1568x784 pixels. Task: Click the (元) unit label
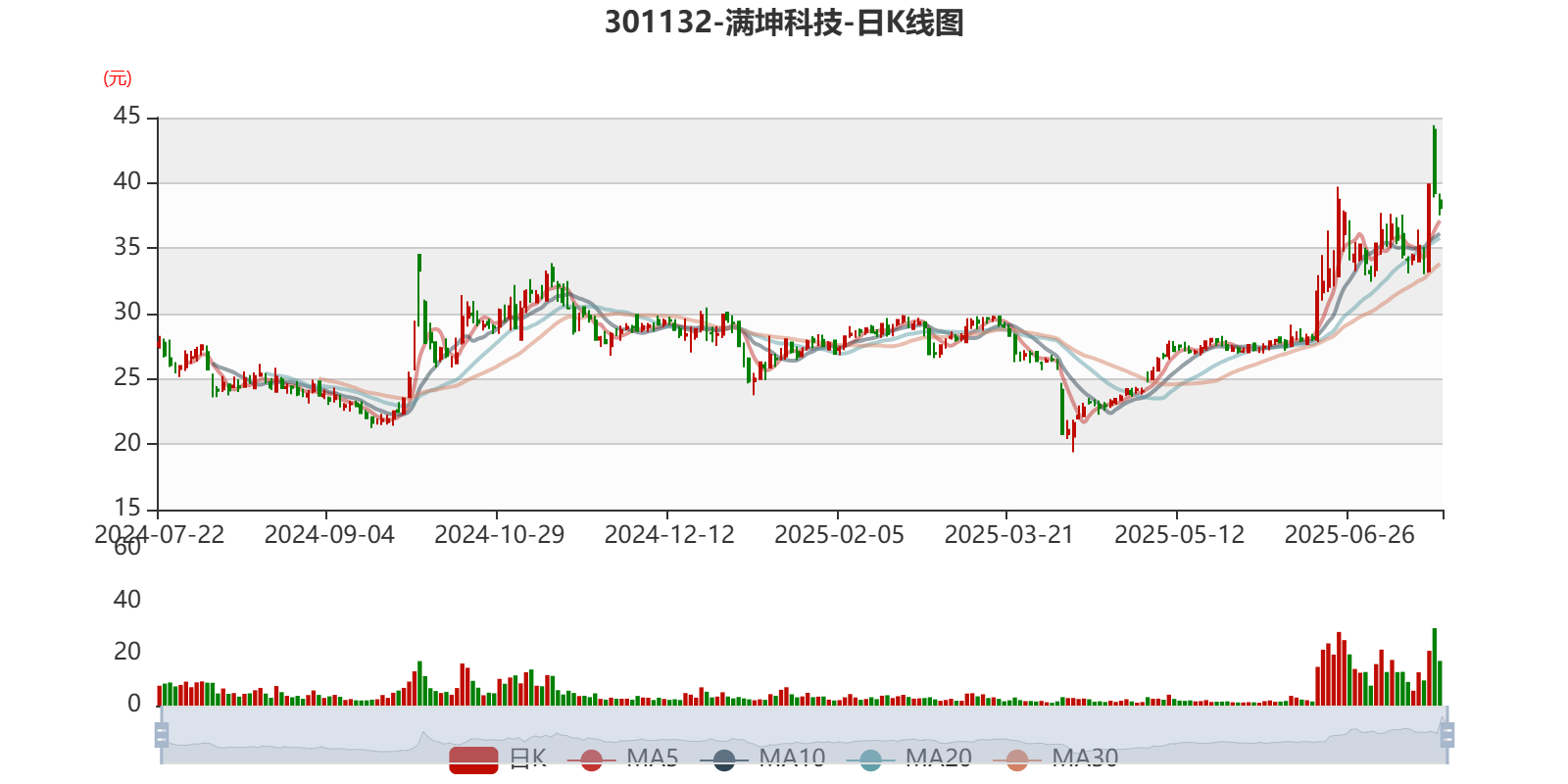118,78
